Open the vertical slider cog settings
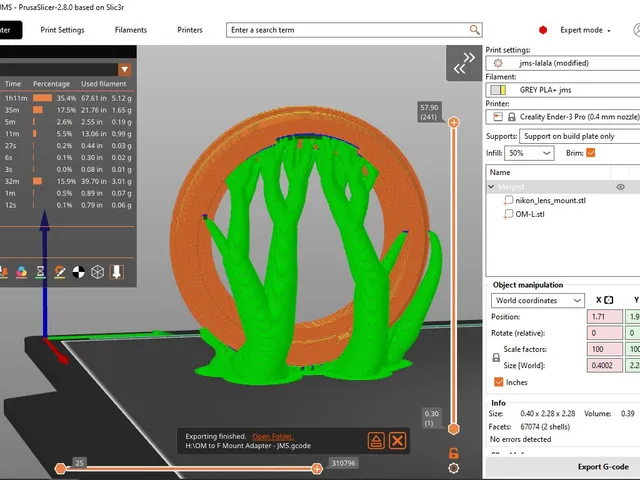The height and width of the screenshot is (480, 640). pyautogui.click(x=453, y=468)
